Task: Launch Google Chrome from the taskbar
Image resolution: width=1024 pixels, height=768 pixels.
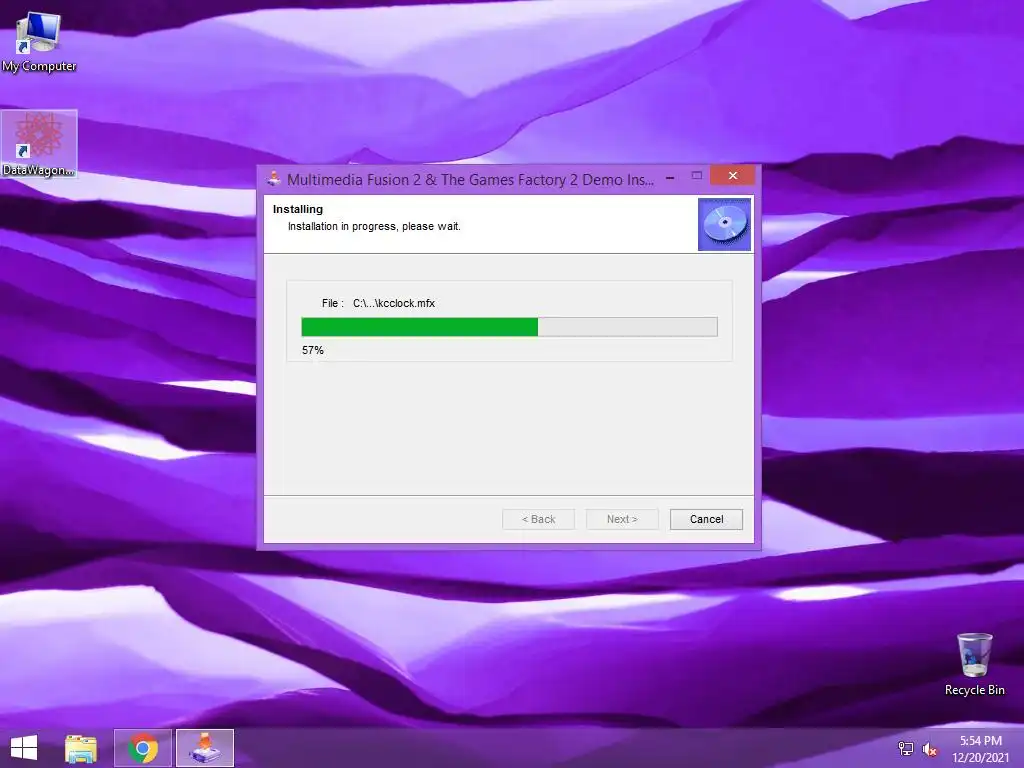Action: pos(143,748)
